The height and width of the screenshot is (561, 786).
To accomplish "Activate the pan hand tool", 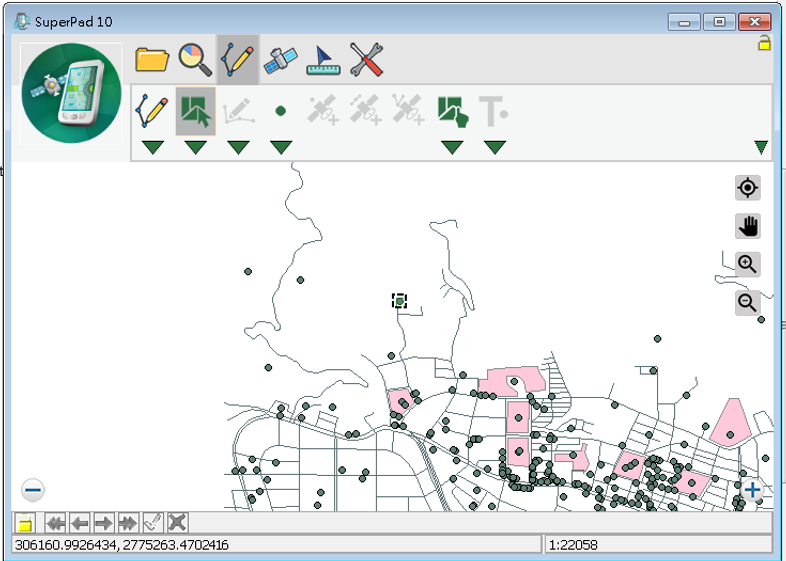I will [x=747, y=226].
